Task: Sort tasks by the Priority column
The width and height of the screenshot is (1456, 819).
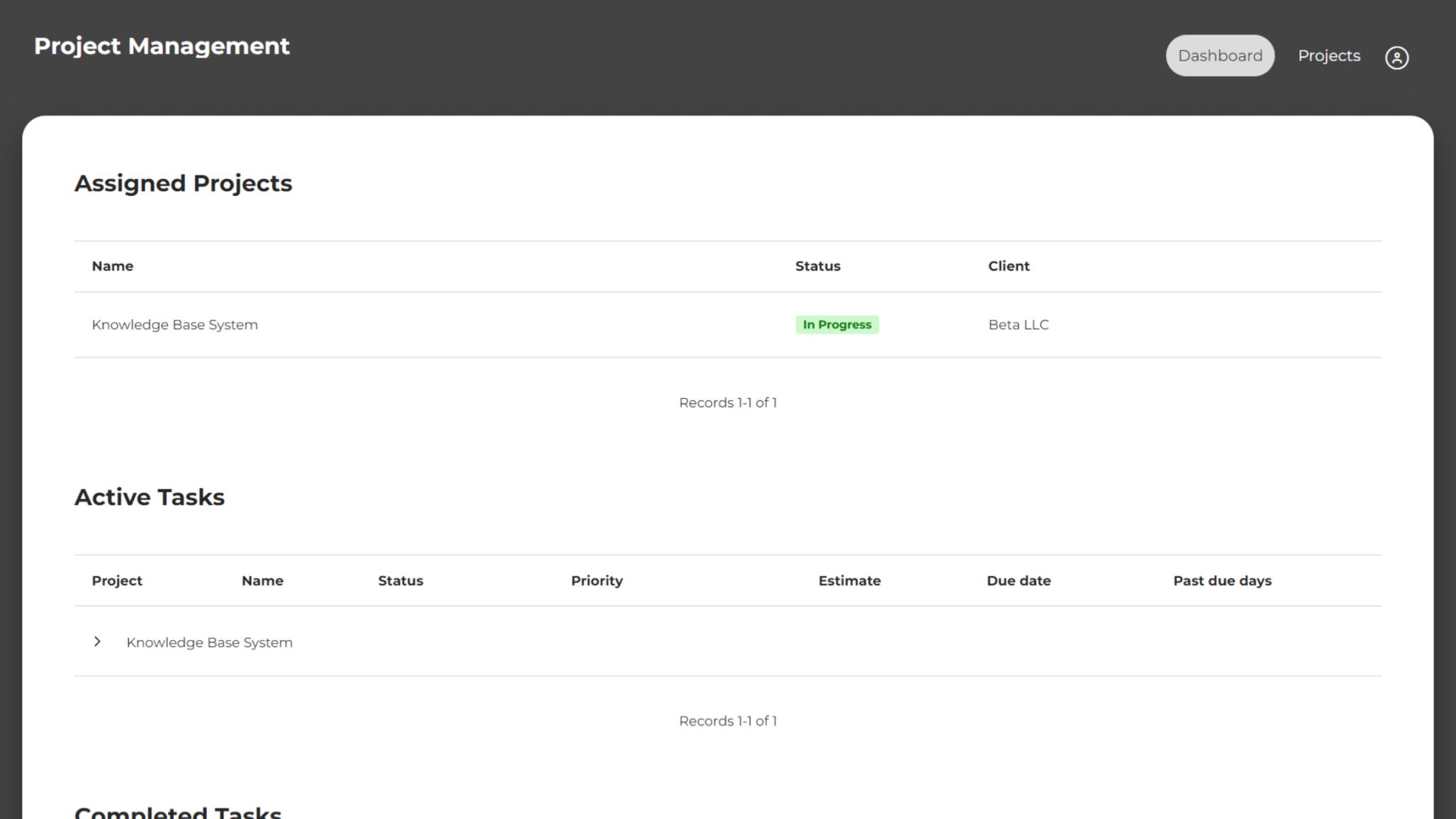Action: 597,580
